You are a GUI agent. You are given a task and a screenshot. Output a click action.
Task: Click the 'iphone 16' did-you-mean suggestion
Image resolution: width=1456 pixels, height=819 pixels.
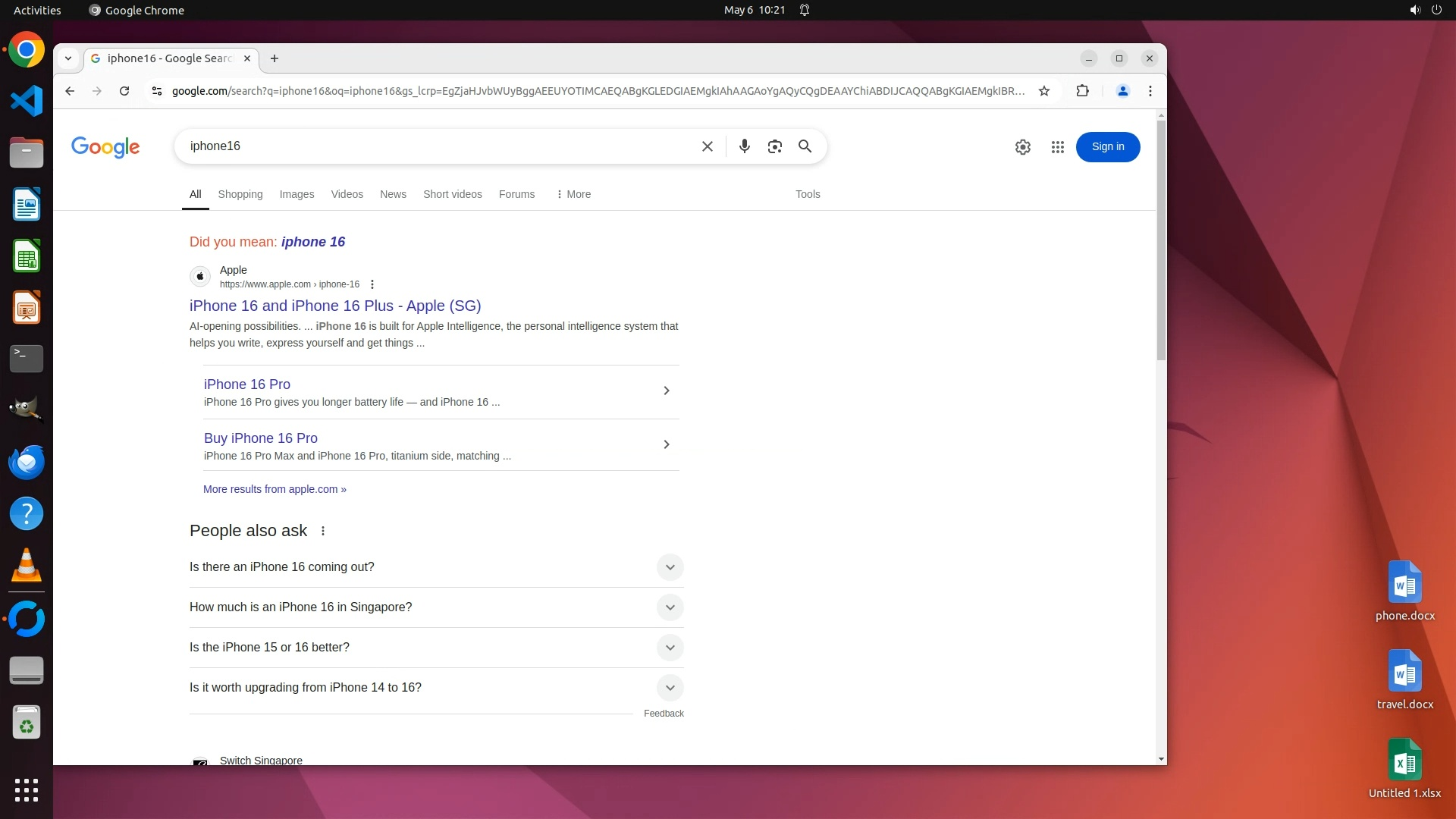(312, 242)
